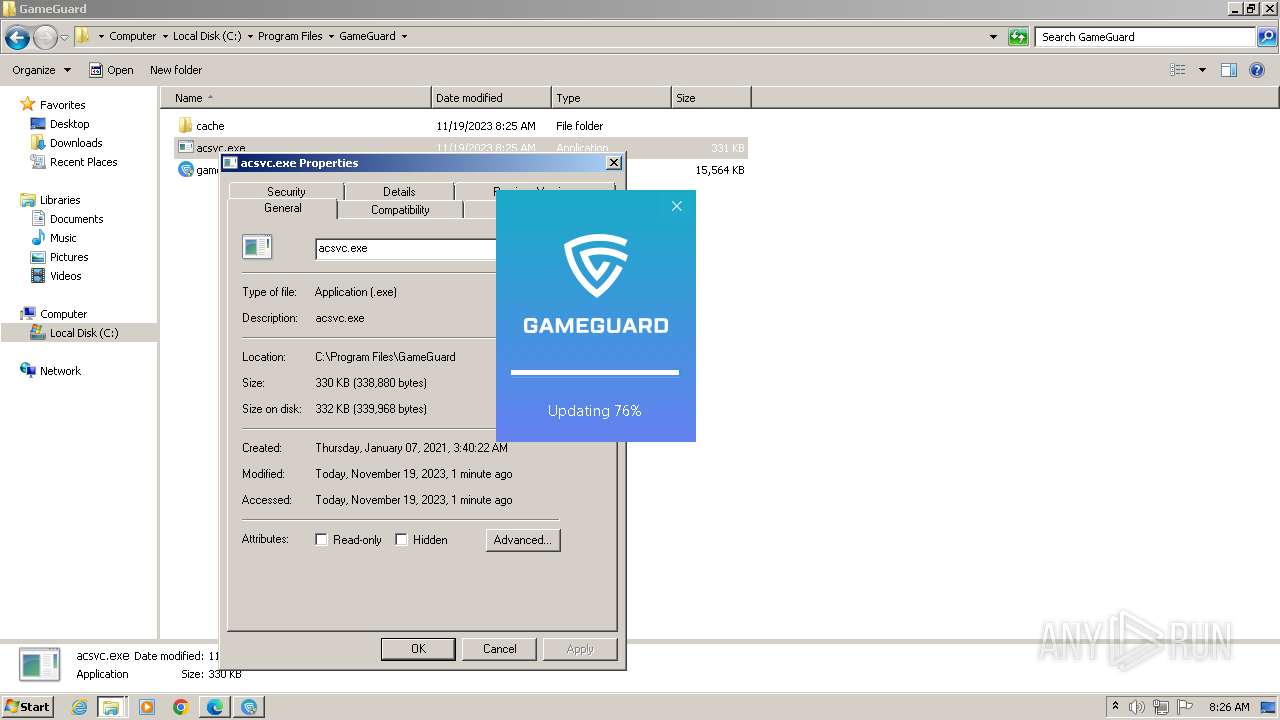Switch to the Security tab
The image size is (1280, 720).
point(286,191)
